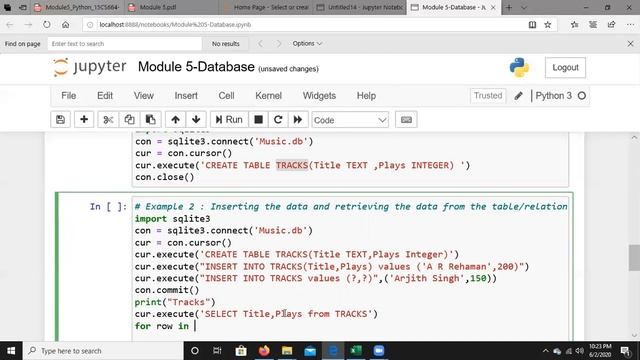Screen dimensions: 640x360
Task: Switch to Module 5.pdf tab
Action: click(171, 7)
